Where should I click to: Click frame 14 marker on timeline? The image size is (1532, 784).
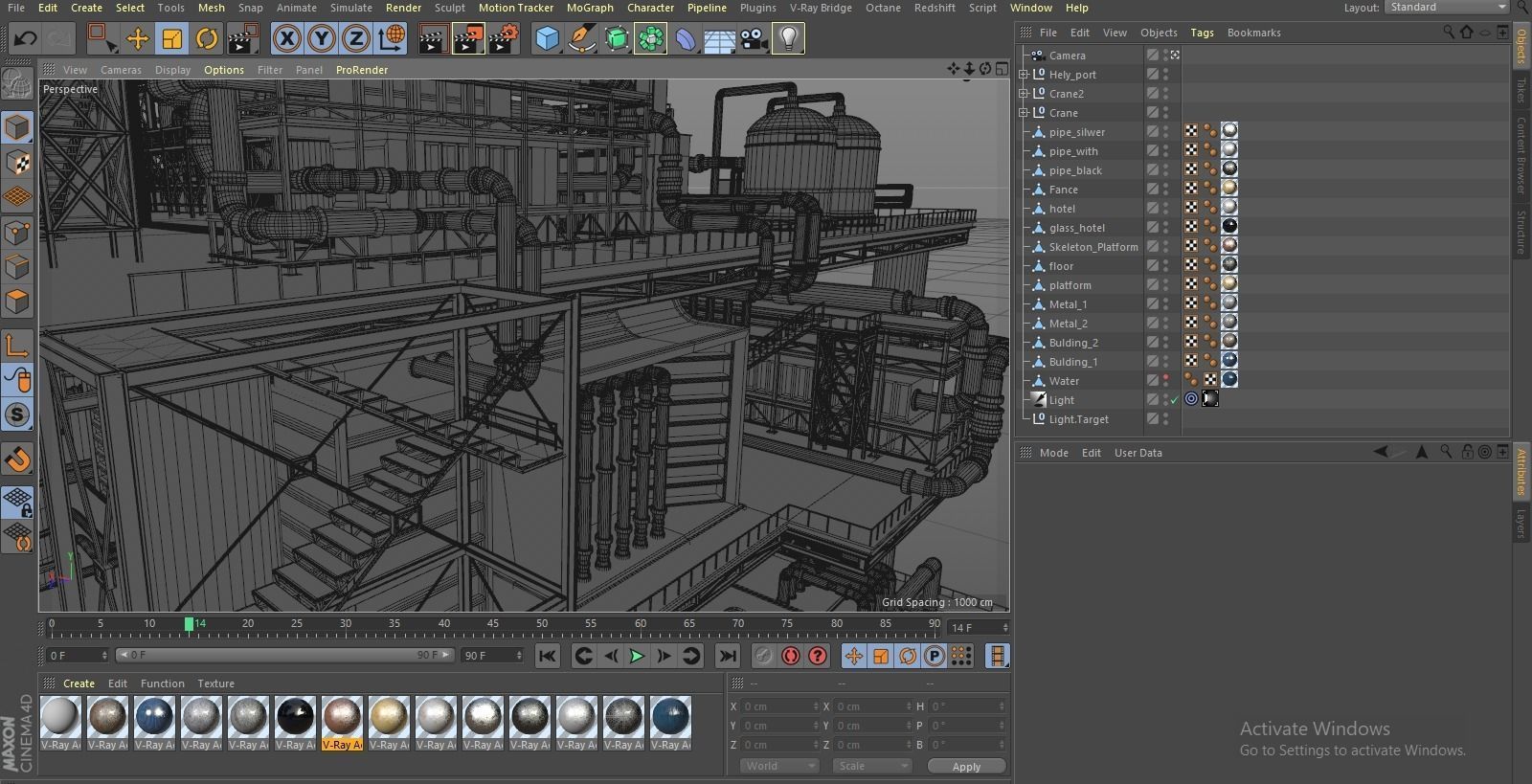tap(189, 624)
